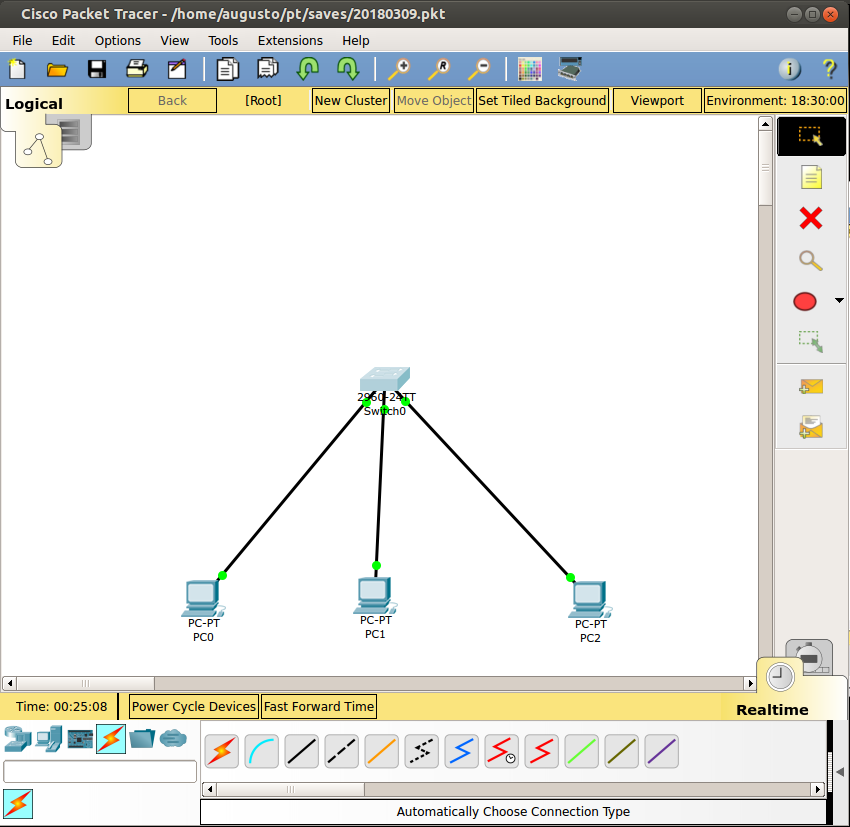Image resolution: width=850 pixels, height=827 pixels.
Task: Select the Delete tool
Action: pyautogui.click(x=812, y=218)
